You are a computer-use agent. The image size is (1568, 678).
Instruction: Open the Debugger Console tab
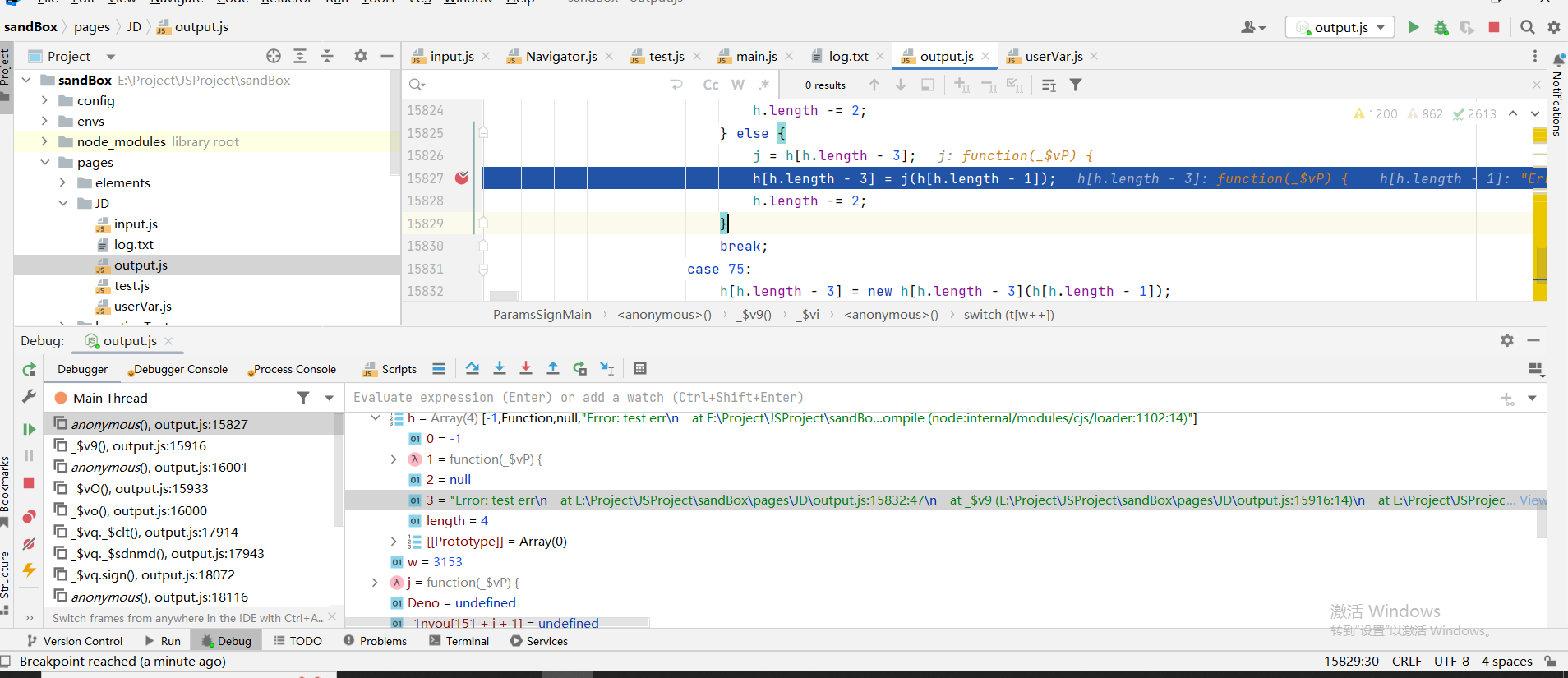(x=180, y=369)
